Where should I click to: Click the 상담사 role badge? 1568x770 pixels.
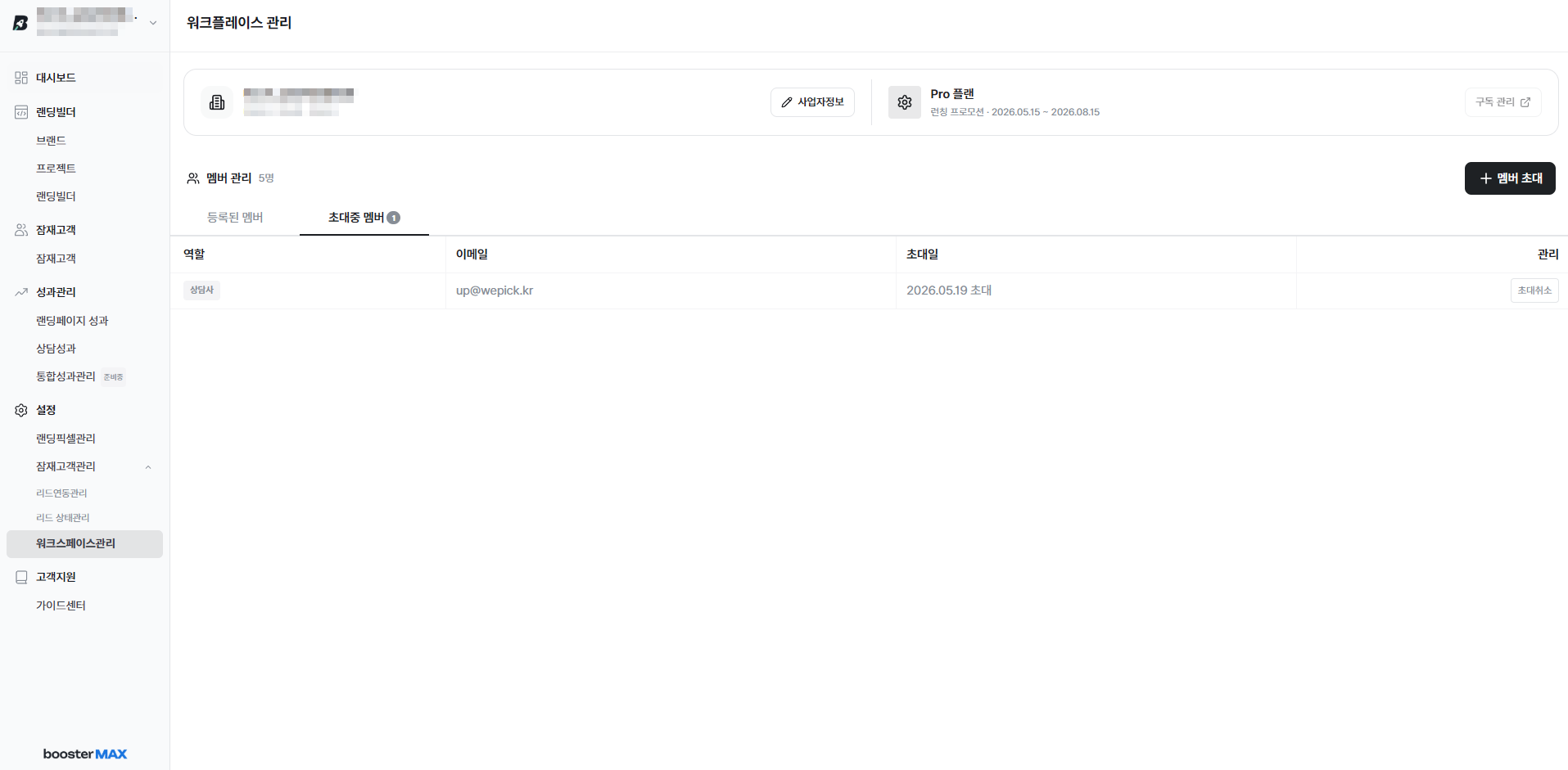click(201, 290)
